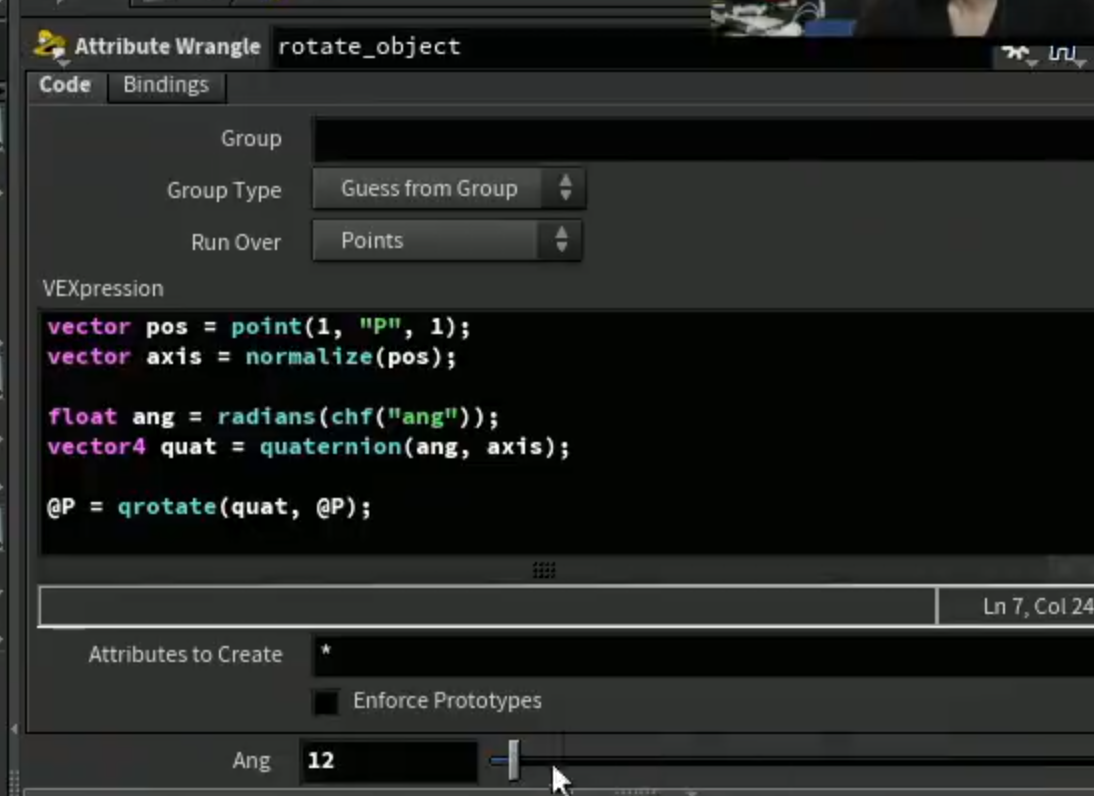Switch to the Bindings tab

coord(166,85)
